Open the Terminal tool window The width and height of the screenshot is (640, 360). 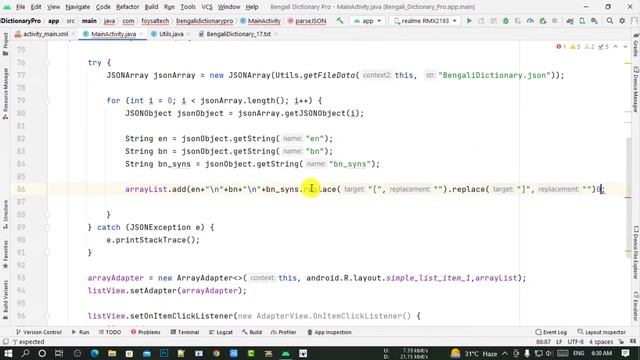(185, 332)
